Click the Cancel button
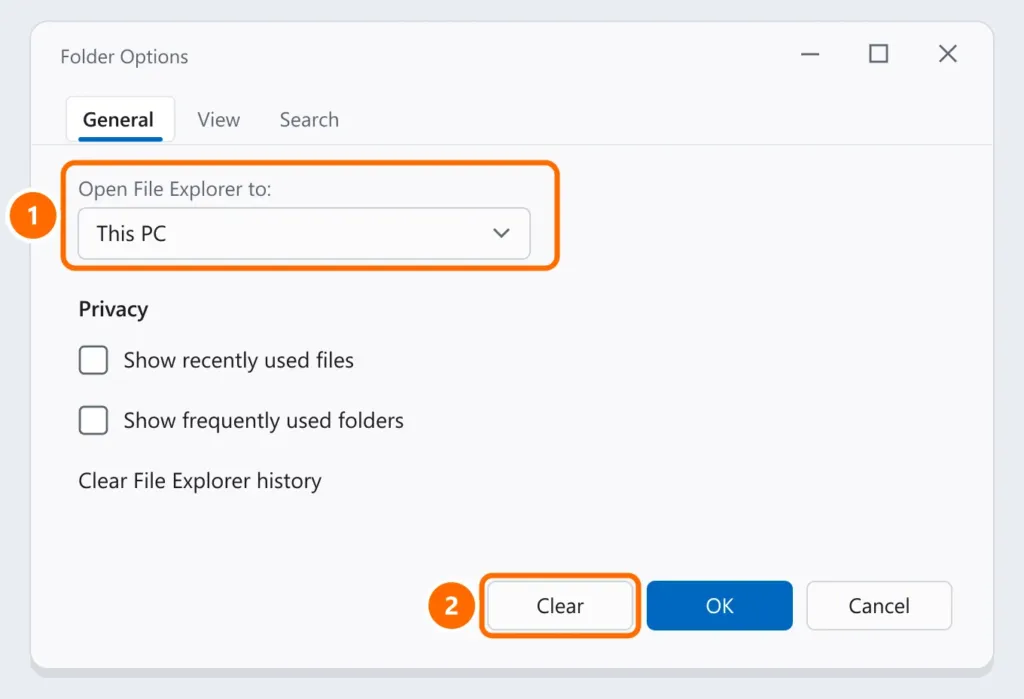The height and width of the screenshot is (699, 1024). [879, 606]
